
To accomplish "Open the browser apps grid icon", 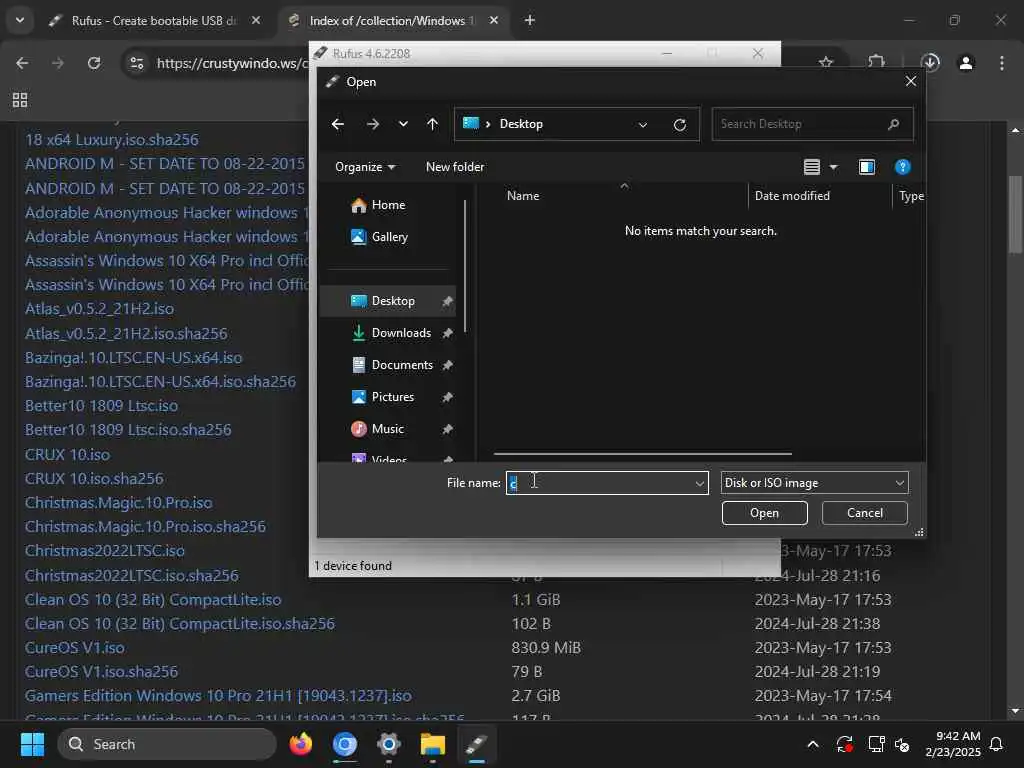I will tap(20, 100).
